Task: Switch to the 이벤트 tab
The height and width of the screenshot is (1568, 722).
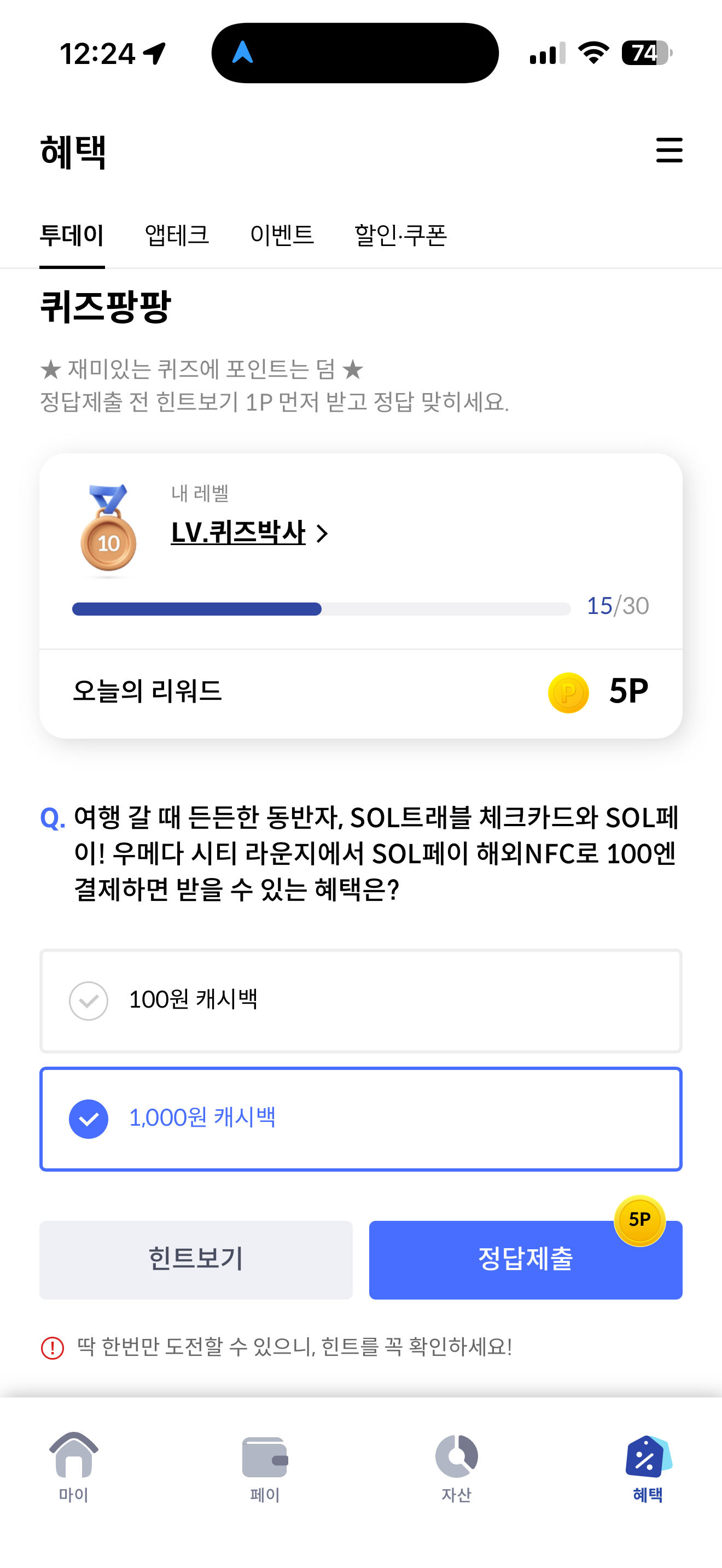Action: 282,235
